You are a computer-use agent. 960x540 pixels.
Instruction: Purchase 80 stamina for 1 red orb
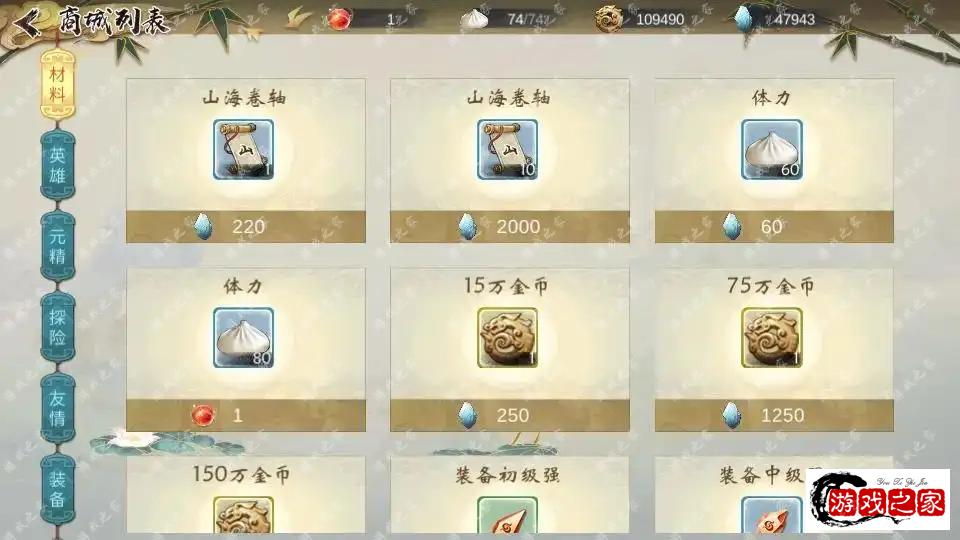coord(246,416)
